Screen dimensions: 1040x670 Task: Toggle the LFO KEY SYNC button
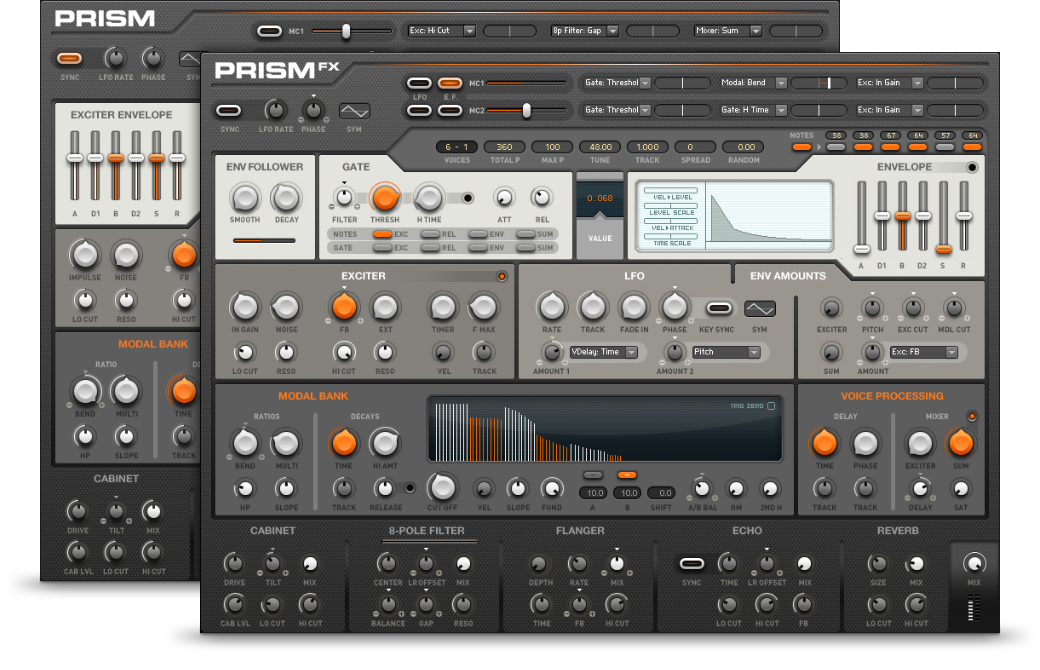pos(719,308)
